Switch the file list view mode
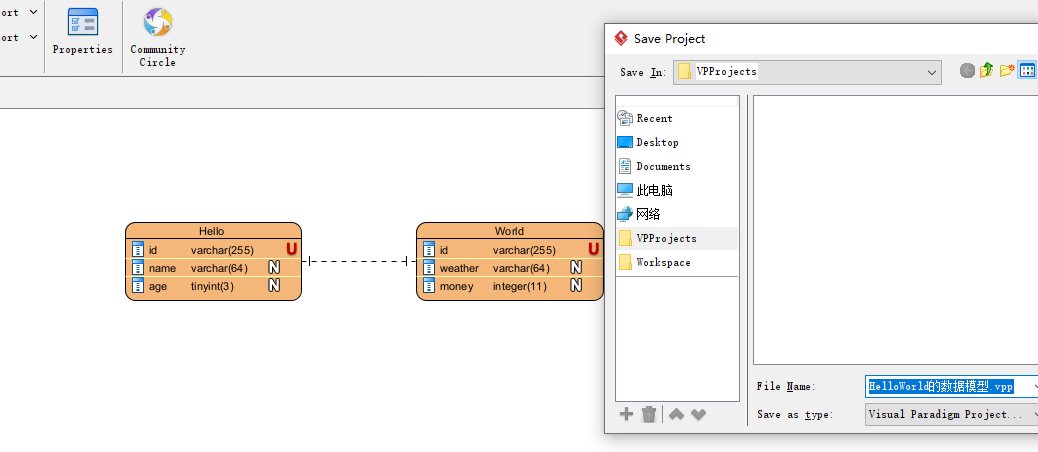1038x452 pixels. [1027, 70]
